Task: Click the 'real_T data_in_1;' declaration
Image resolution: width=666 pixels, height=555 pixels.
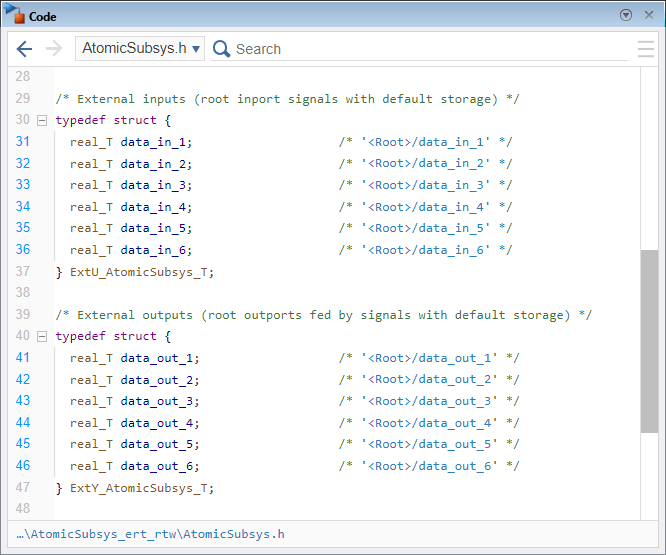Action: coord(131,142)
